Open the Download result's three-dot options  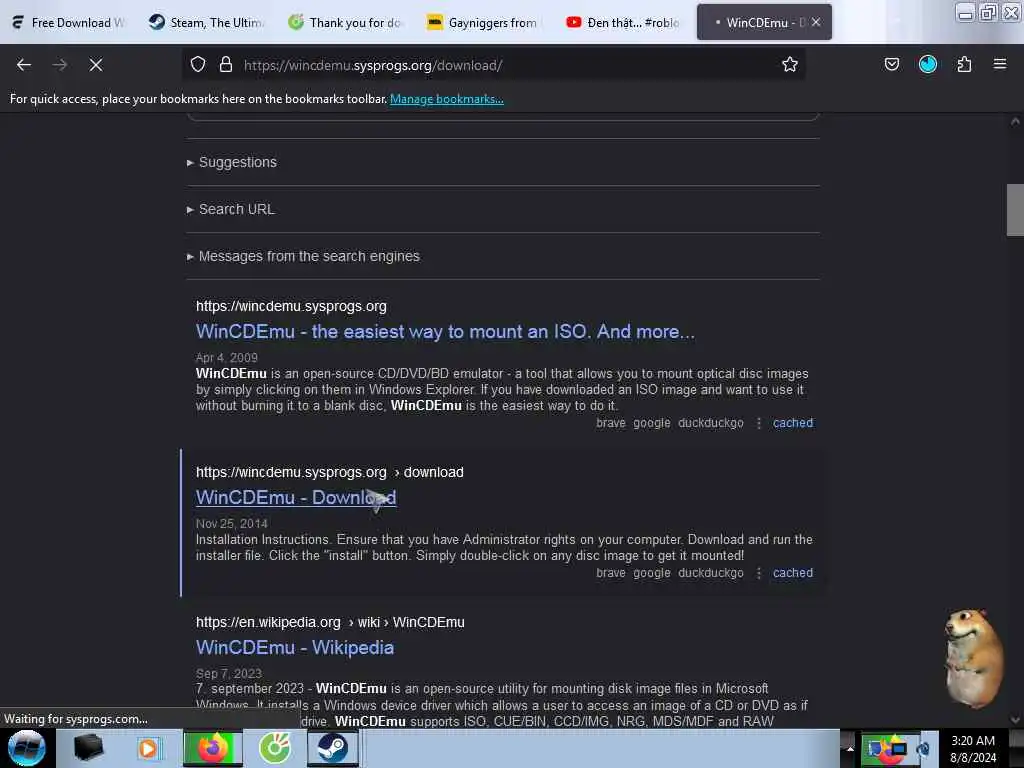[x=758, y=573]
